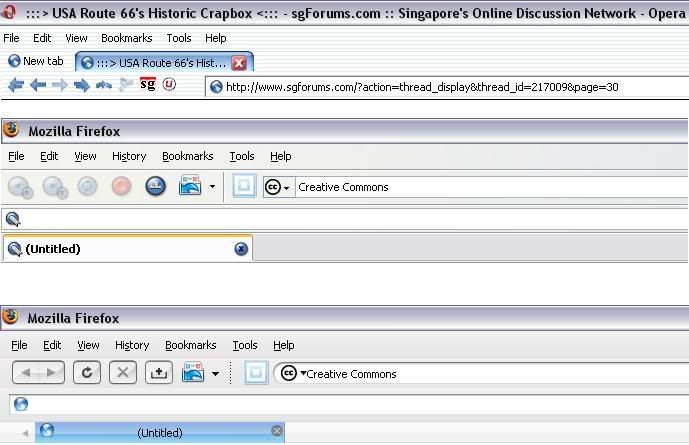
Task: Open Opera's Tools menu
Action: tap(179, 38)
